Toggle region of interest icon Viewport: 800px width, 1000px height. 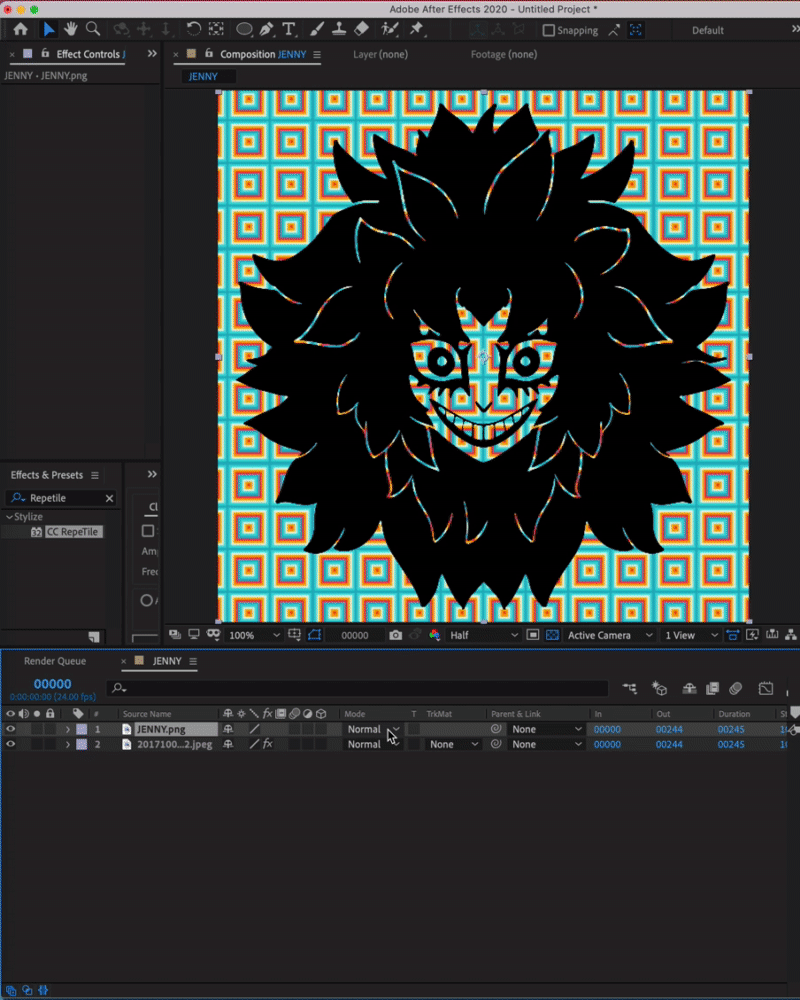tap(533, 635)
